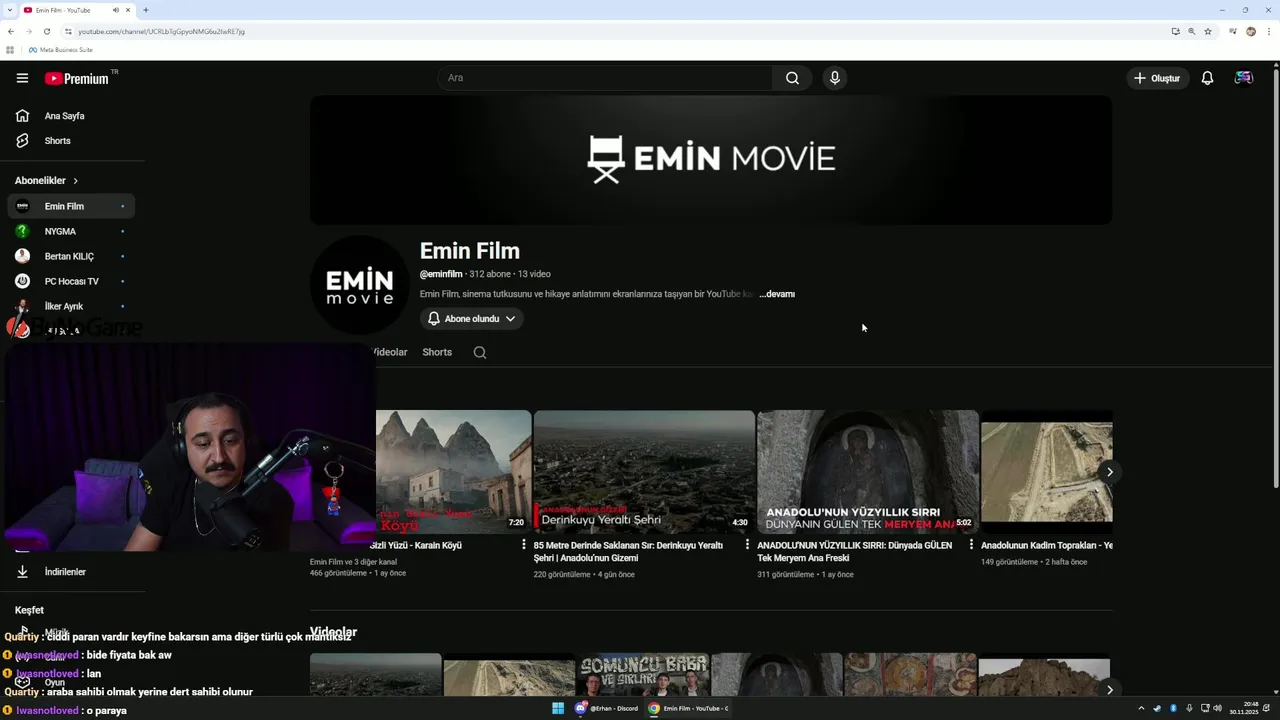Click the NYGMA channel avatar icon
This screenshot has width=1280, height=720.
click(x=22, y=231)
